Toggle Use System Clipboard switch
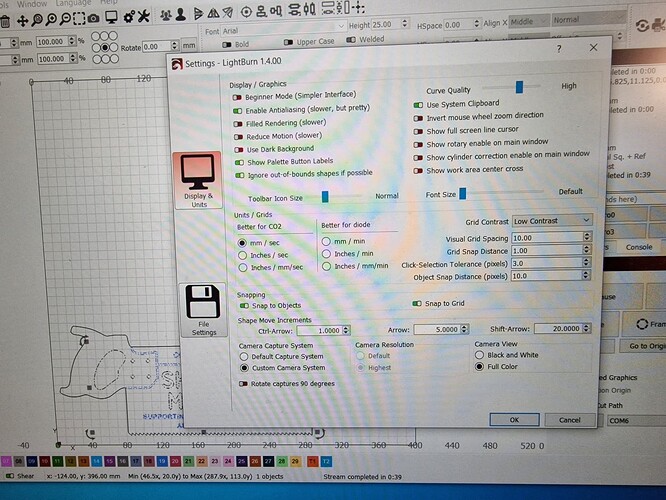The width and height of the screenshot is (666, 500). pos(418,105)
